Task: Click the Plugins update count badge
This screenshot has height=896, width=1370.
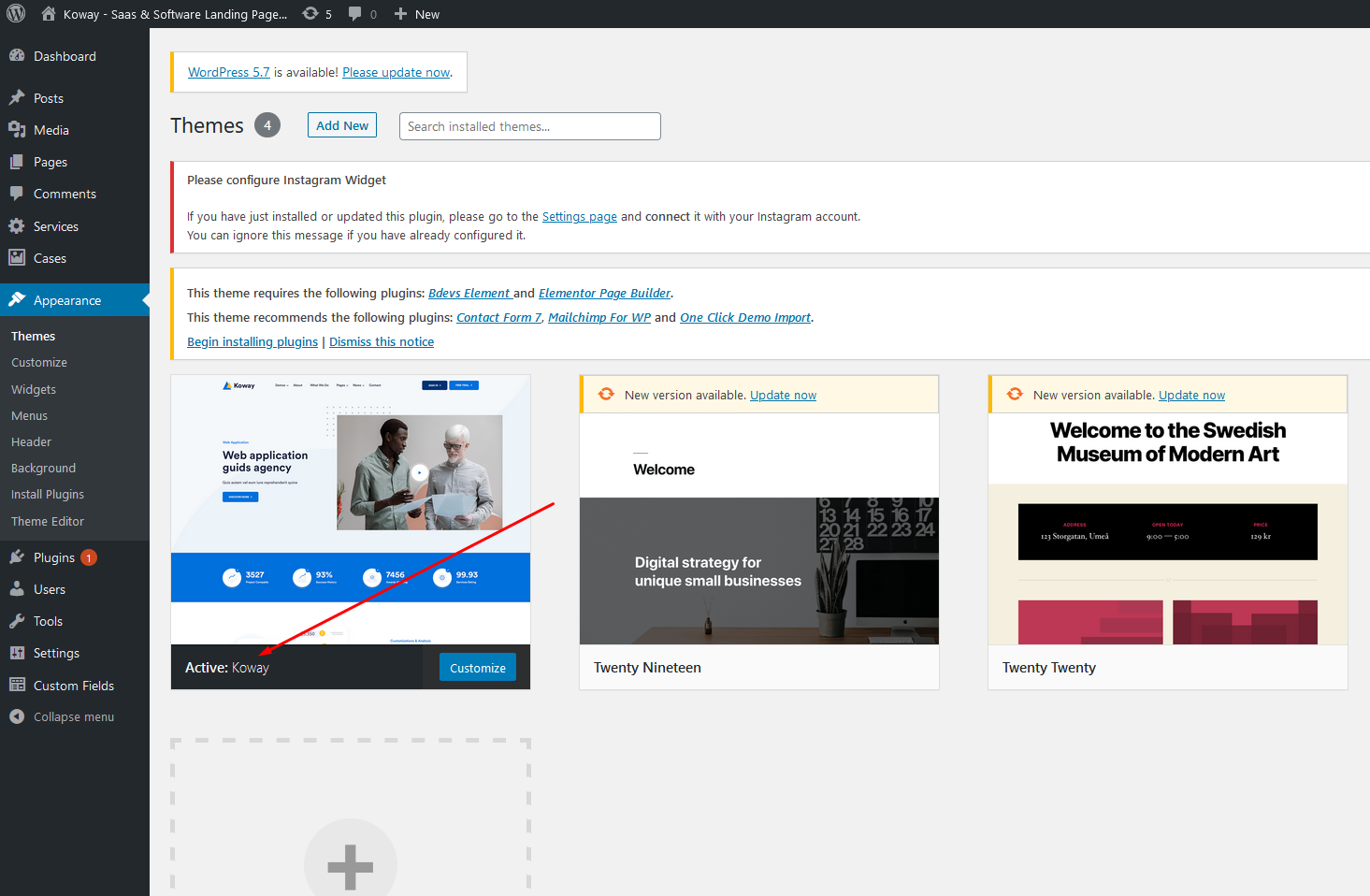Action: pos(89,557)
